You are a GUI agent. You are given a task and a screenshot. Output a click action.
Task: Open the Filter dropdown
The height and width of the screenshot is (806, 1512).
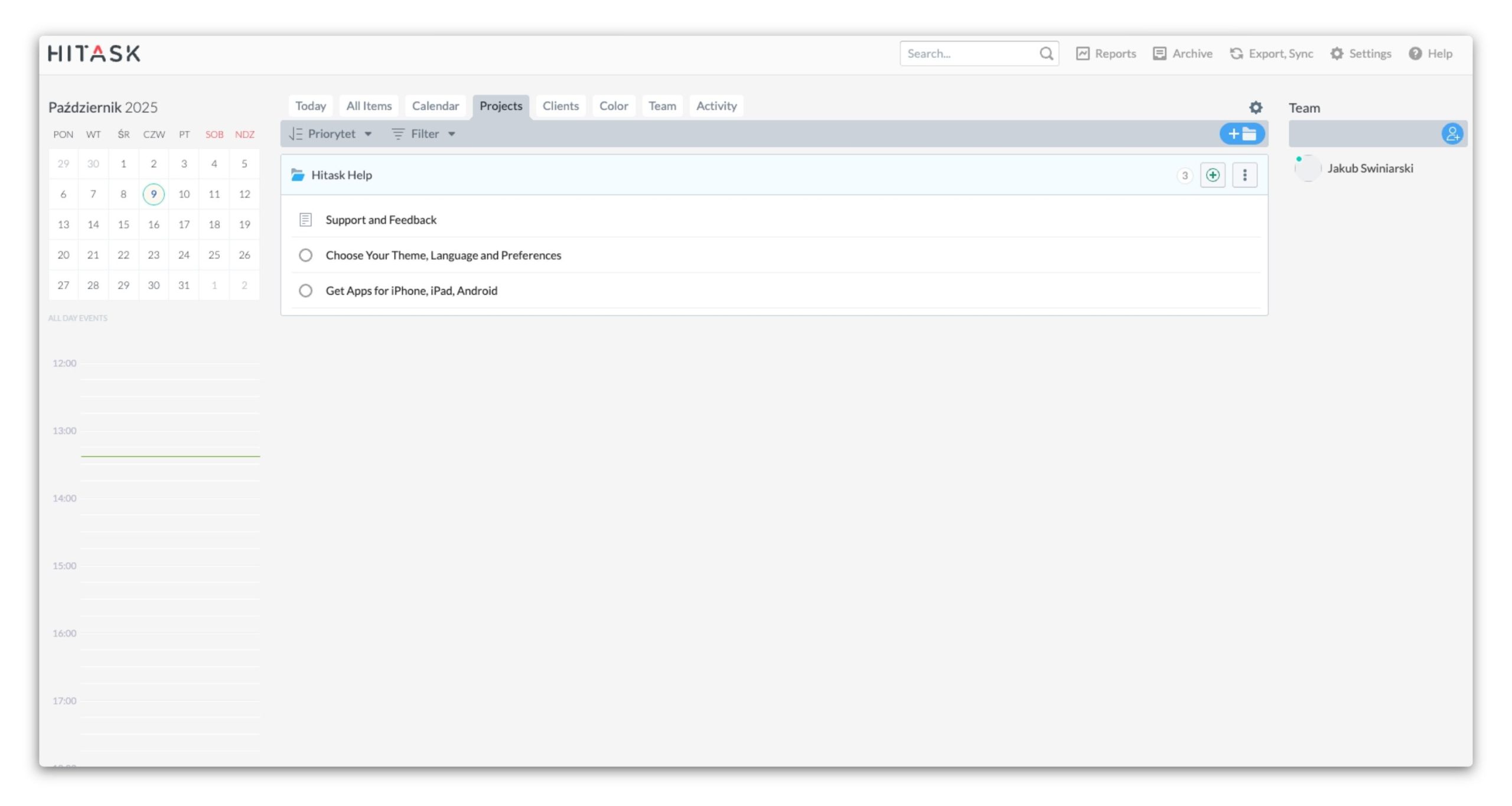point(424,134)
